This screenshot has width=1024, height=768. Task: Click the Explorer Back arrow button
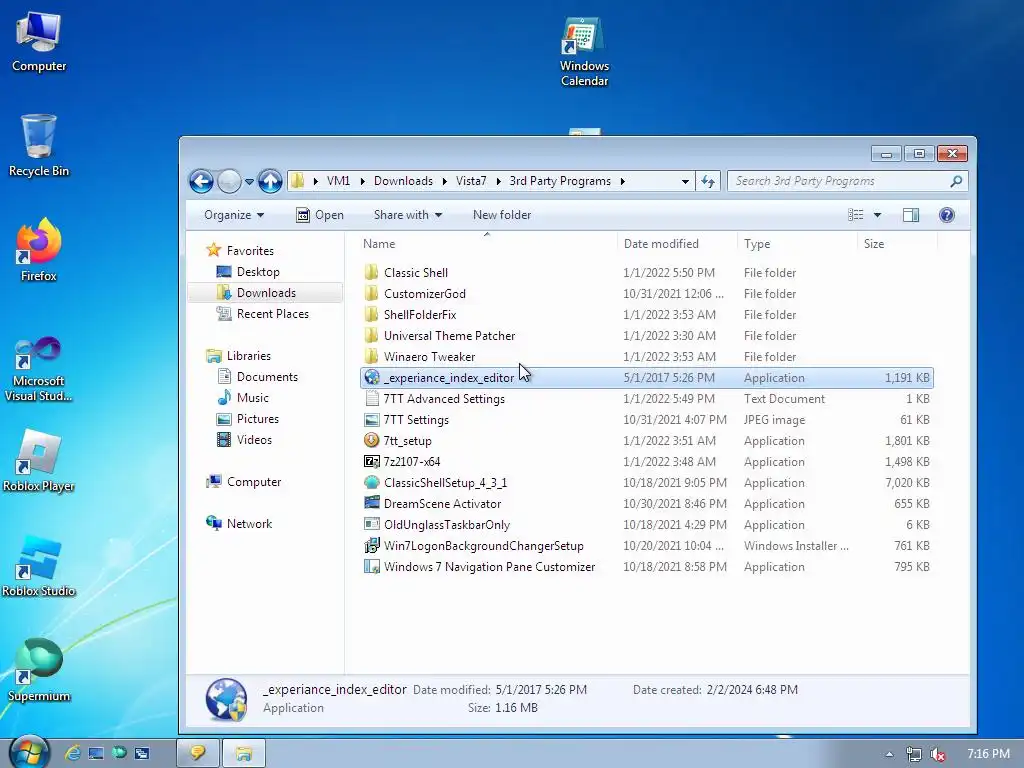click(201, 181)
